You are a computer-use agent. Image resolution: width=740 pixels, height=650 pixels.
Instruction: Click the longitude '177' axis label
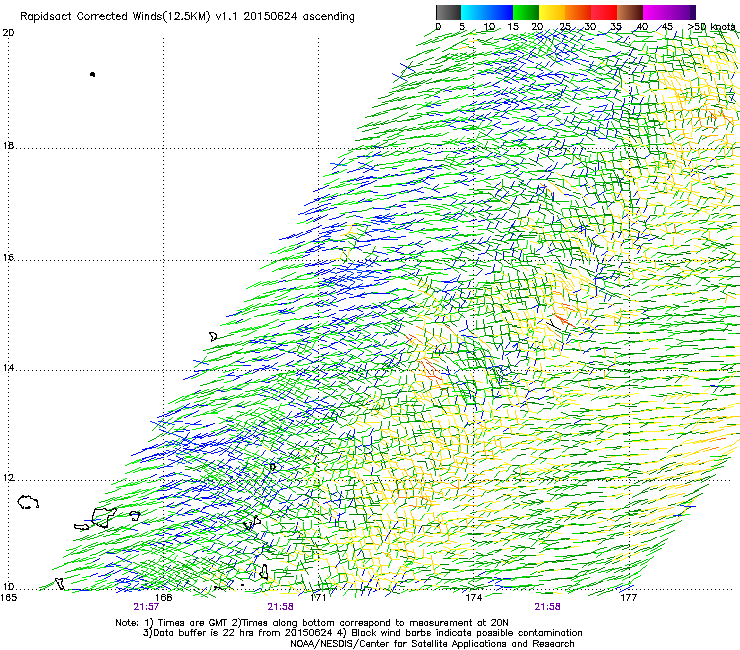628,598
